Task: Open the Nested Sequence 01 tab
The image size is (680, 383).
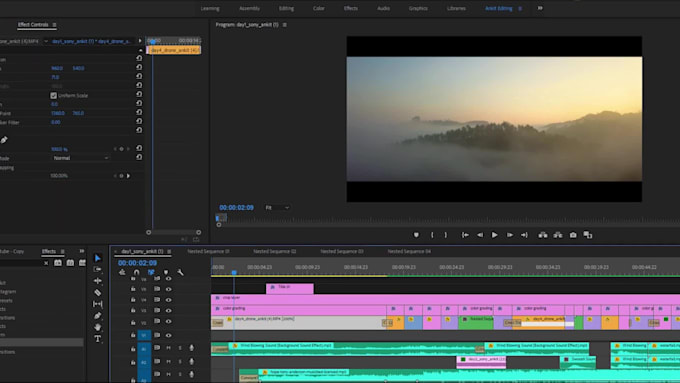Action: click(209, 252)
